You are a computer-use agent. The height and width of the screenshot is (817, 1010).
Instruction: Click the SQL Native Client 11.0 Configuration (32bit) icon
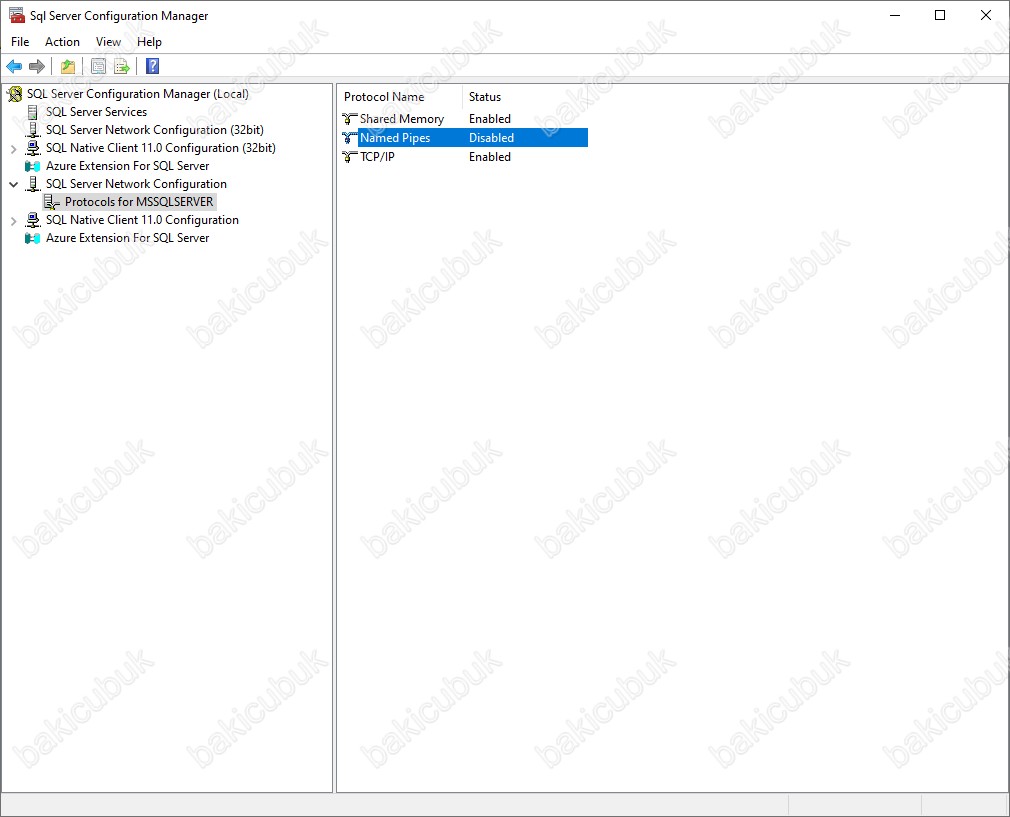click(x=33, y=148)
